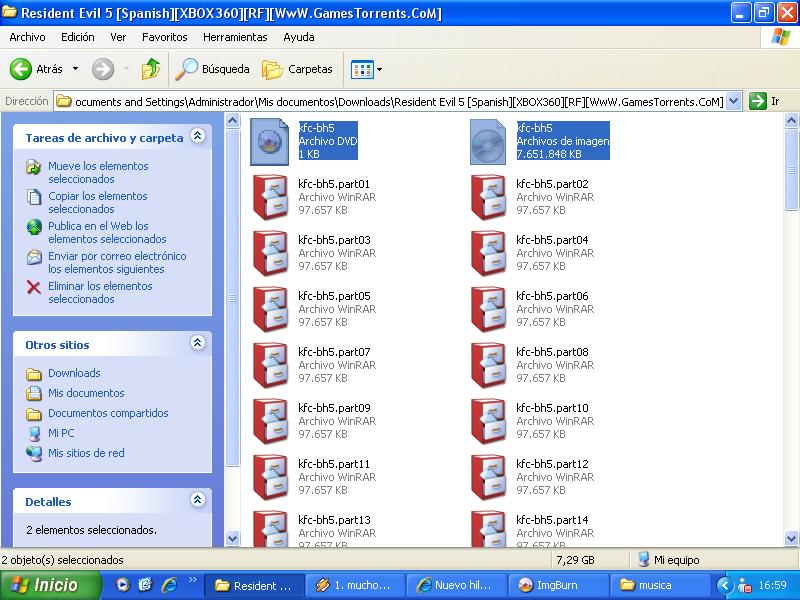Click Publica en el Web link
The height and width of the screenshot is (600, 800).
[x=107, y=233]
